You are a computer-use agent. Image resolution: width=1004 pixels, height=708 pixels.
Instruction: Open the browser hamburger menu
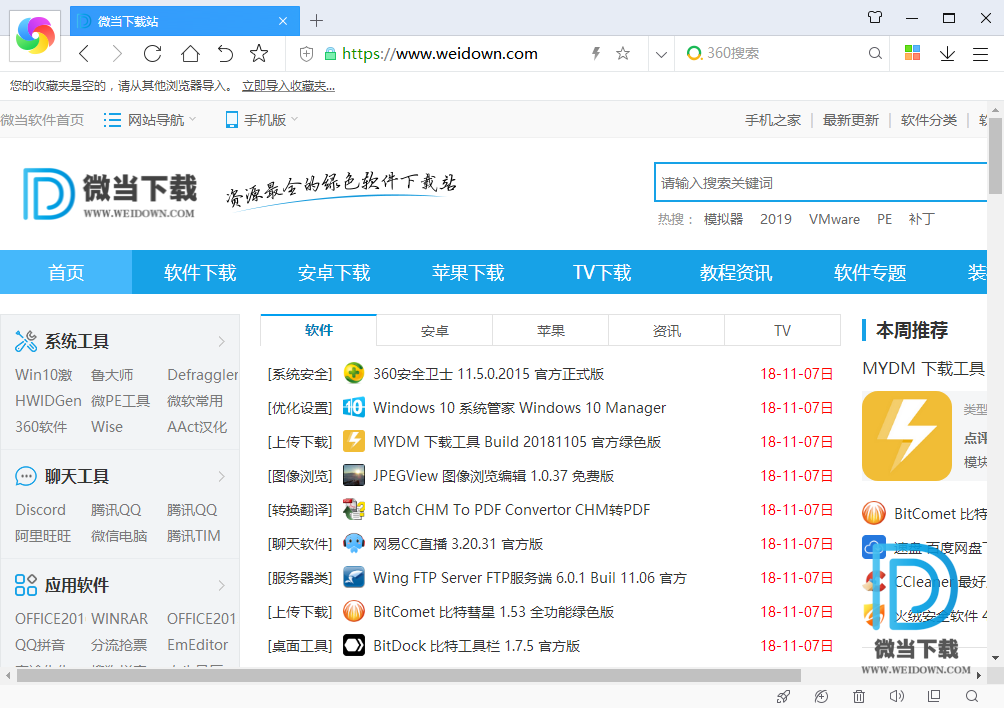click(980, 54)
